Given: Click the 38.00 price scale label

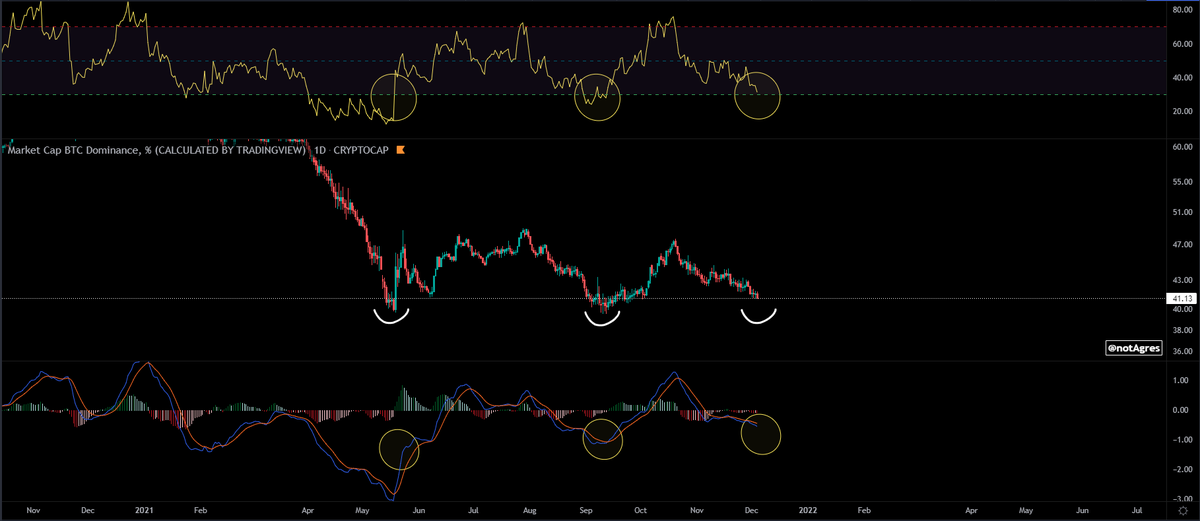Looking at the screenshot, I should tap(1180, 330).
